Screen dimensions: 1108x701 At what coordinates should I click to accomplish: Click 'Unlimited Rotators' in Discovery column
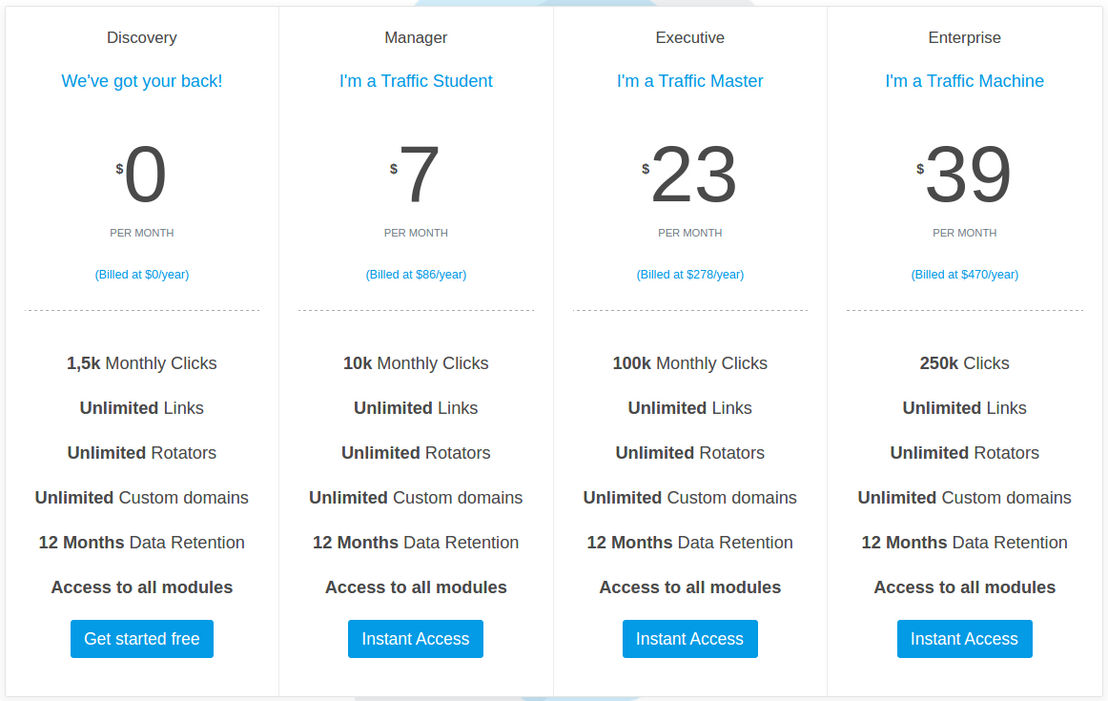tap(141, 453)
